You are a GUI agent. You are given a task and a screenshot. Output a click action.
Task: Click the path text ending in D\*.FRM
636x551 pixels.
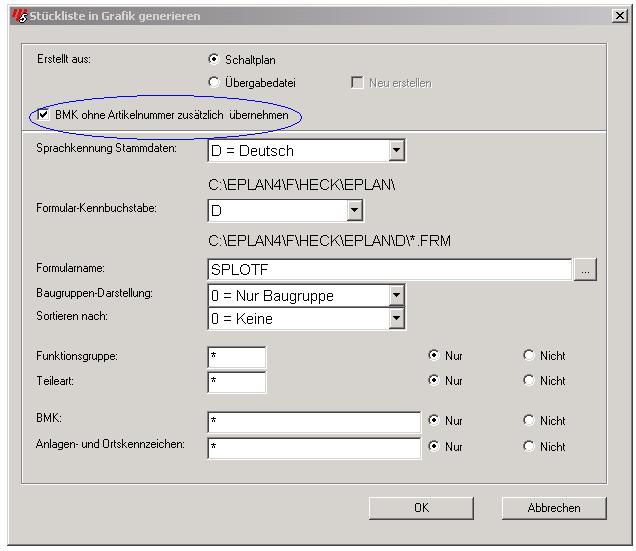[x=329, y=241]
